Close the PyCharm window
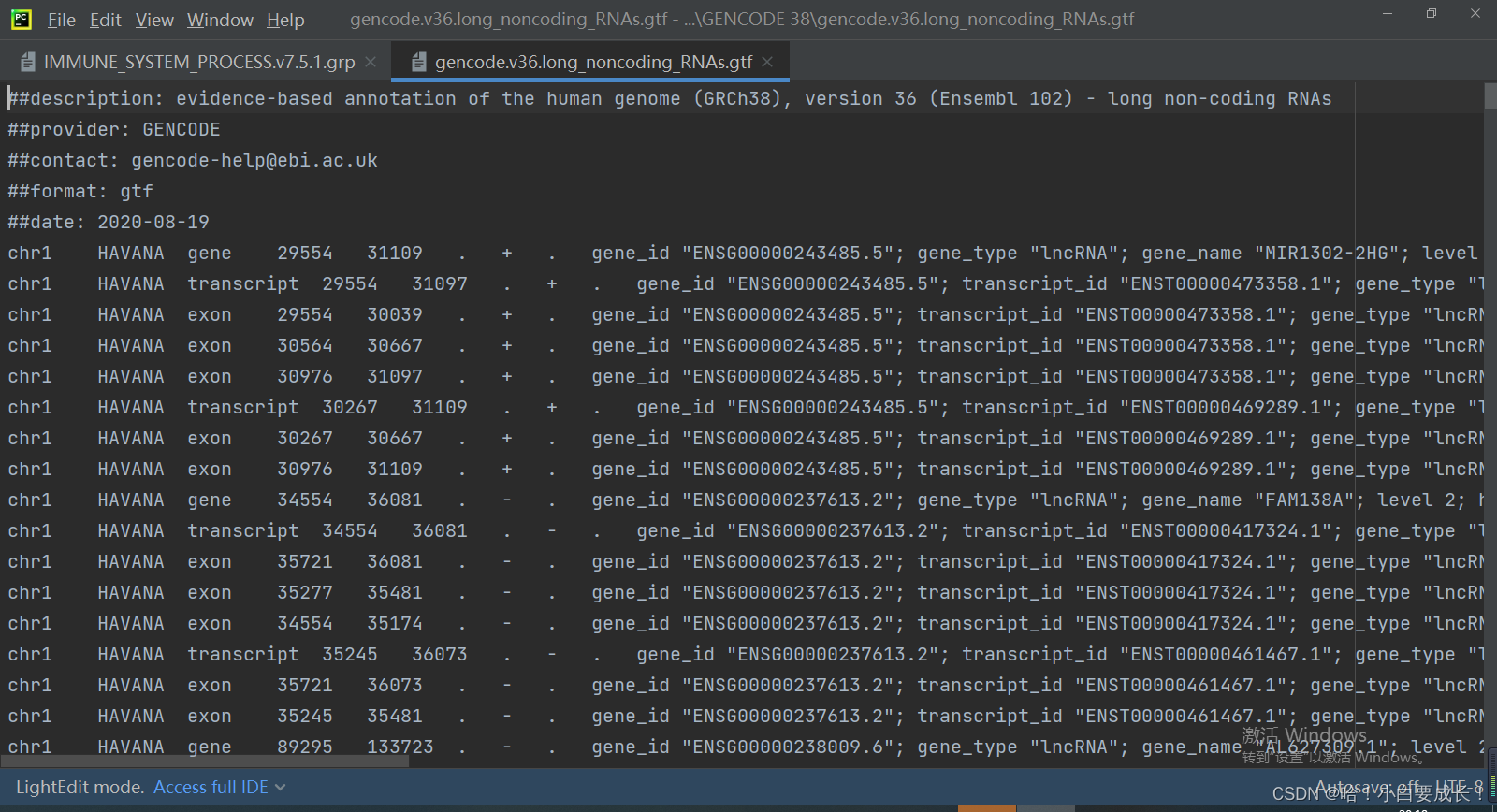The image size is (1497, 812). (x=1475, y=14)
